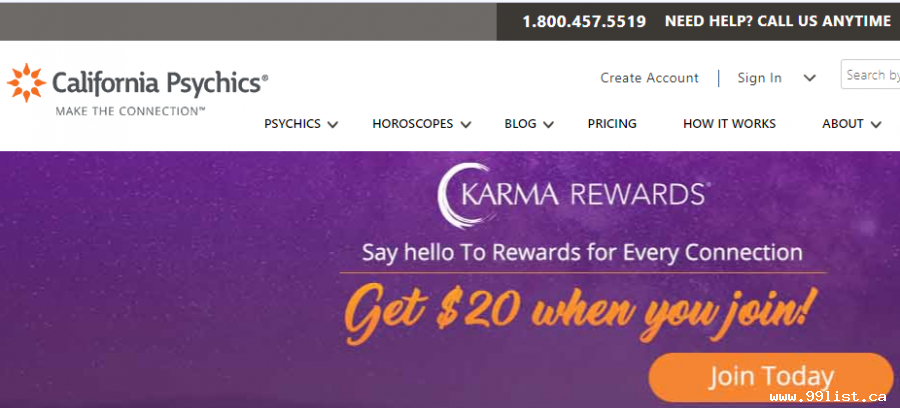Expand the Horoscopes menu chevron
The height and width of the screenshot is (408, 900).
[x=465, y=125]
